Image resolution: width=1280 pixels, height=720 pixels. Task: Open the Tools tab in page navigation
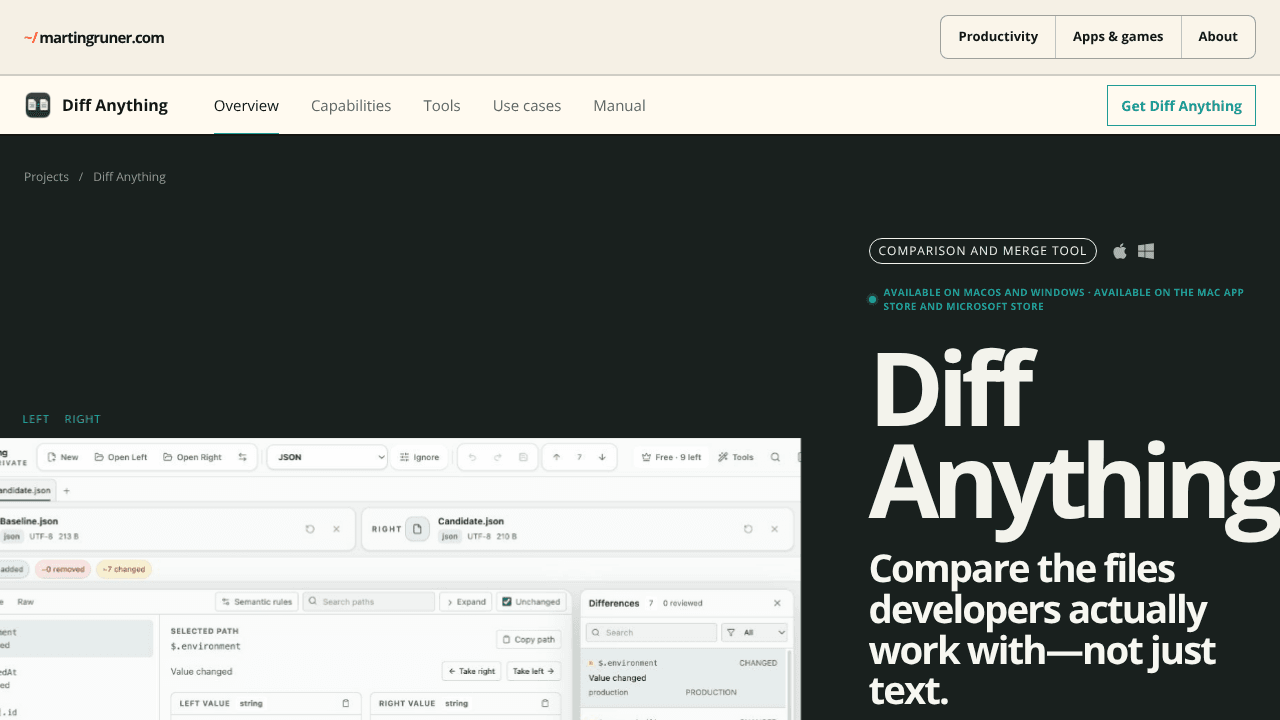[x=442, y=105]
